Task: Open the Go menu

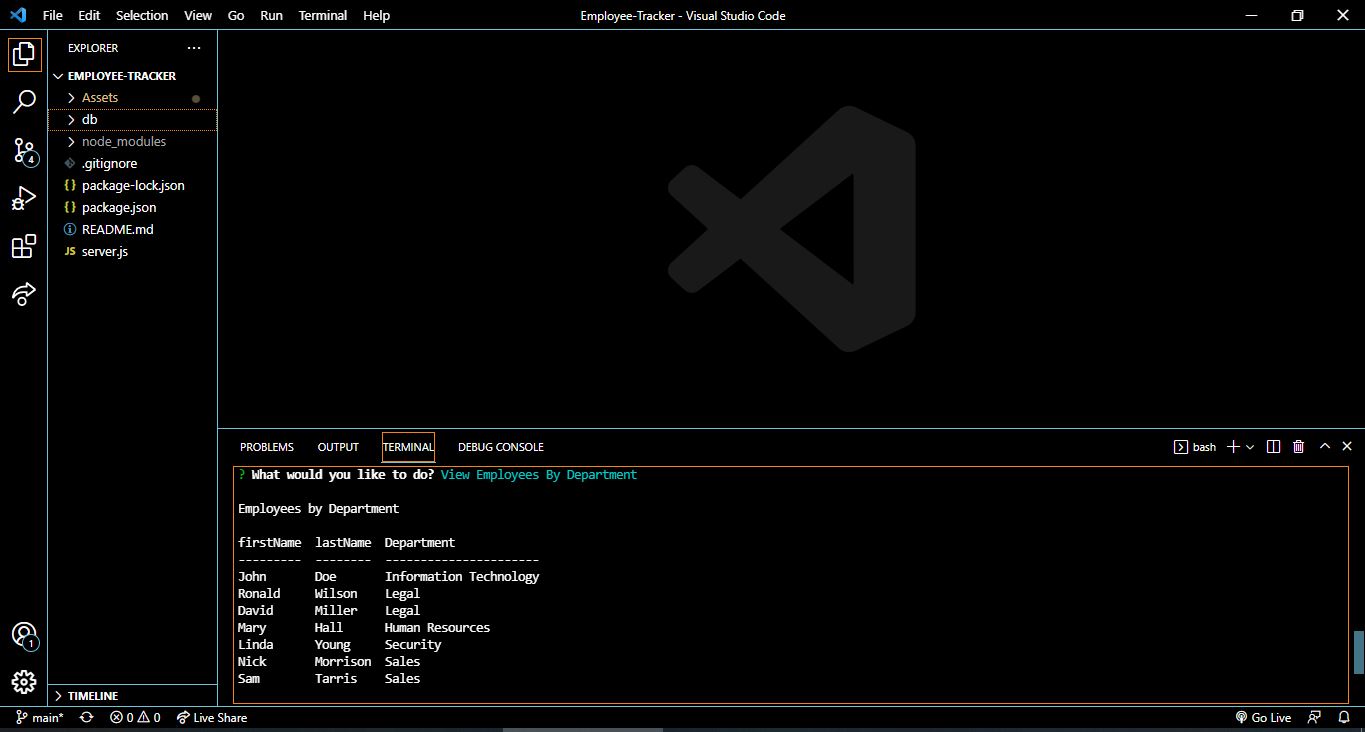Action: (236, 15)
